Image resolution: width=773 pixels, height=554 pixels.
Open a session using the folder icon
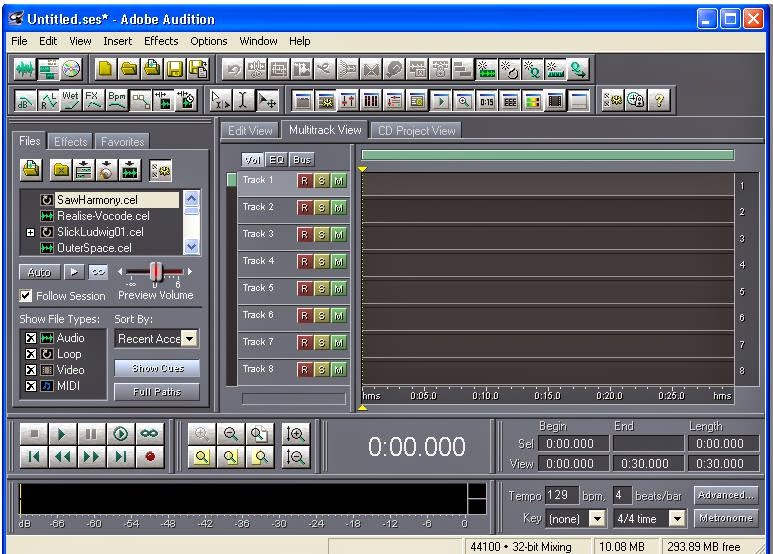(x=129, y=69)
